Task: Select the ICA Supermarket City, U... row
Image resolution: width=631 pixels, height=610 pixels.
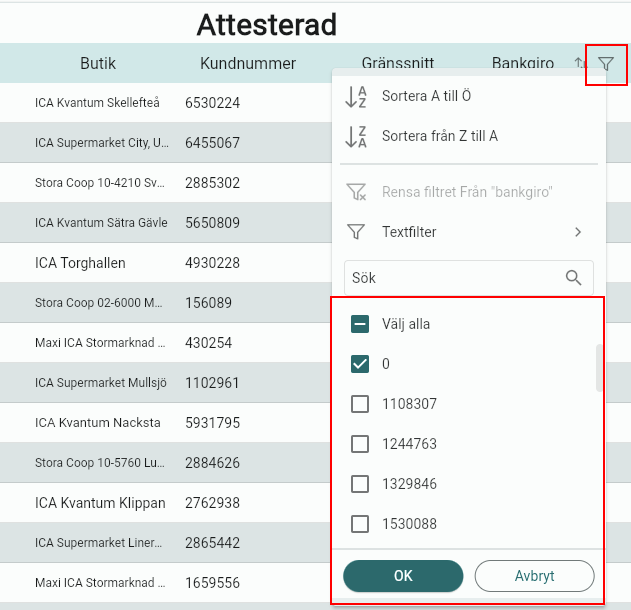Action: [166, 142]
